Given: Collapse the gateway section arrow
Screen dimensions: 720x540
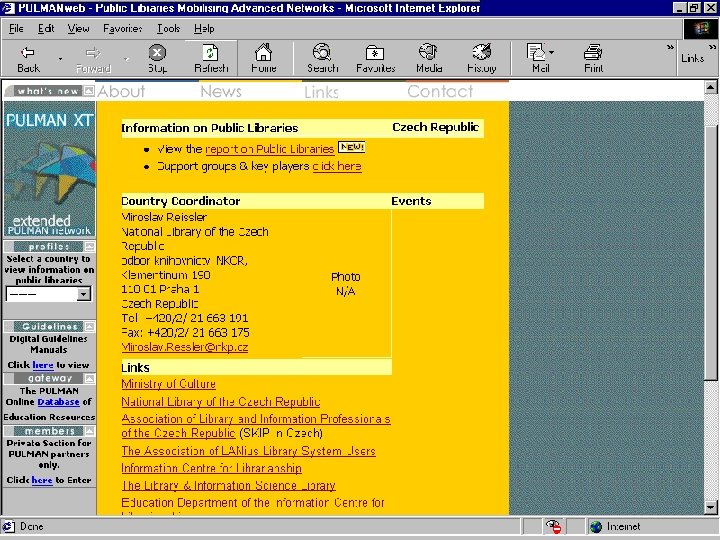Looking at the screenshot, I should (90, 378).
